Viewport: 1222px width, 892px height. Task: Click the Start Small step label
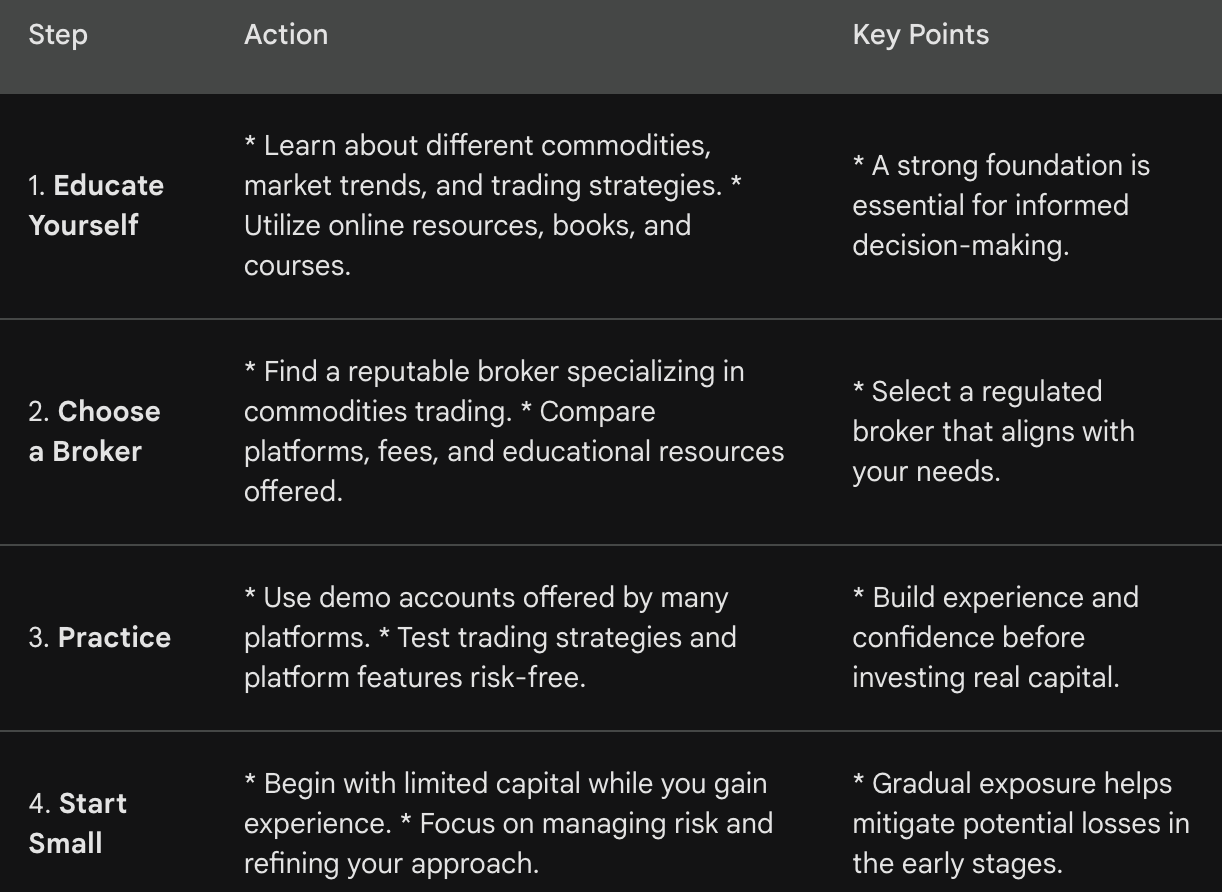click(78, 823)
